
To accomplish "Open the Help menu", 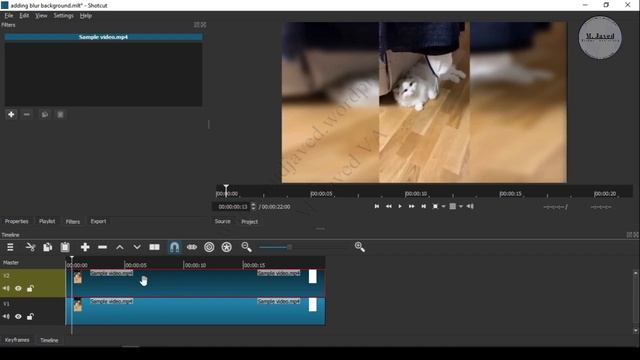I will tap(85, 16).
